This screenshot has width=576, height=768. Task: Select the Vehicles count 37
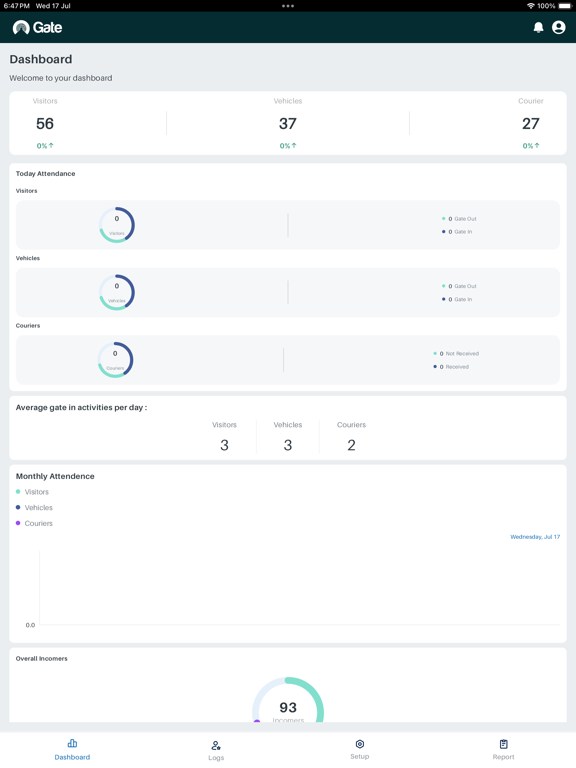(x=288, y=123)
